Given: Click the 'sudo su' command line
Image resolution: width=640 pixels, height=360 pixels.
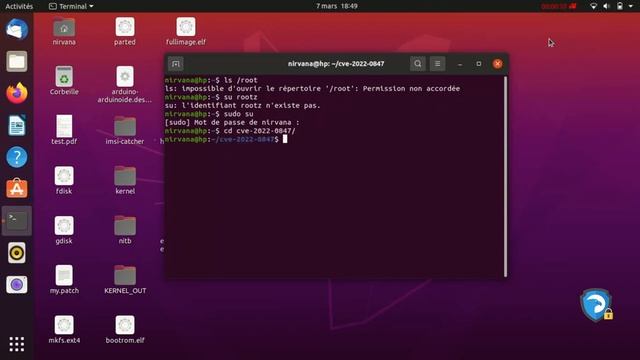Looking at the screenshot, I should (x=209, y=114).
